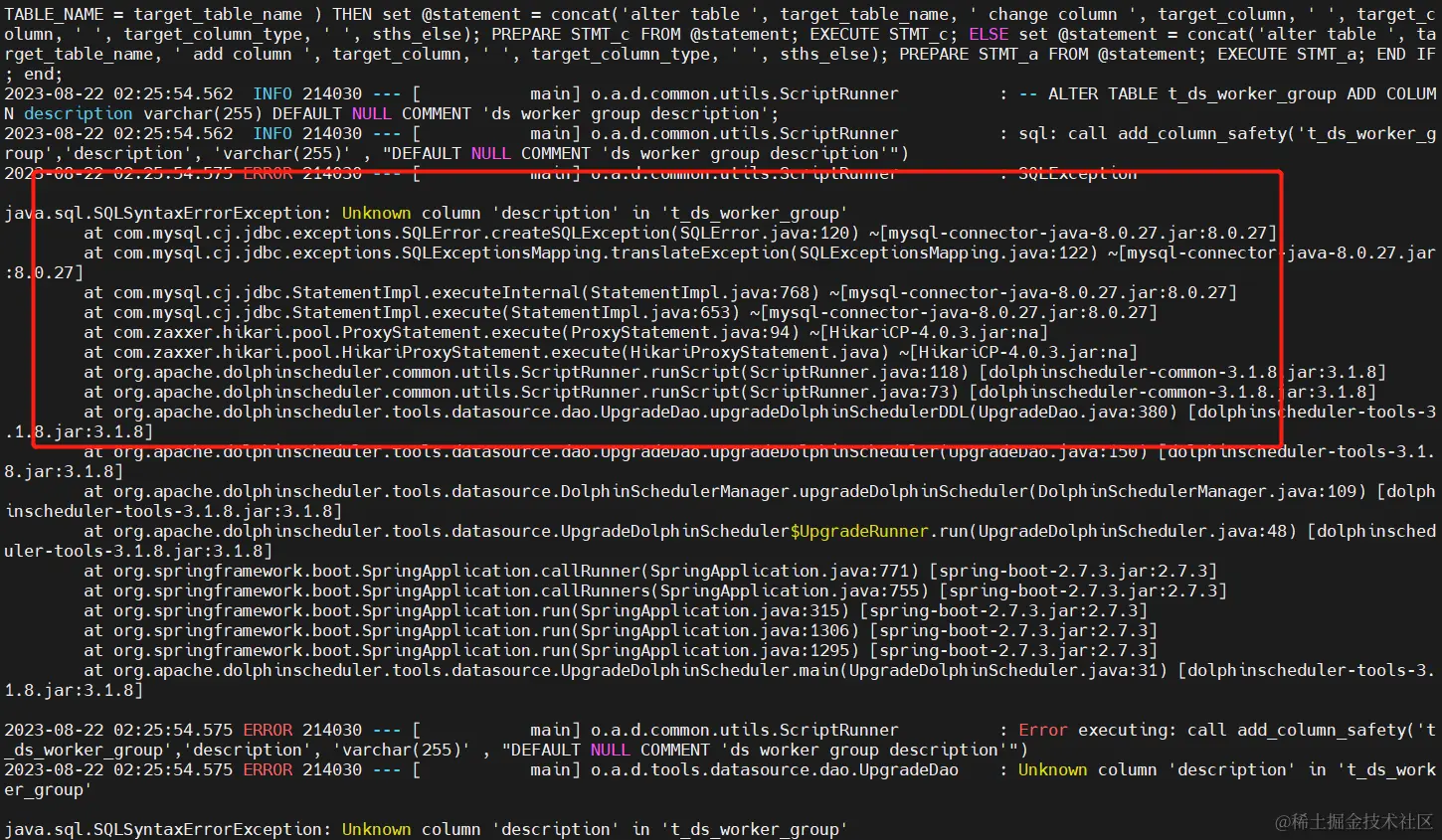Image resolution: width=1442 pixels, height=840 pixels.
Task: Click 'StatementImpl.executeInternal(StatementImpl.java:768)' frame
Action: [556, 292]
